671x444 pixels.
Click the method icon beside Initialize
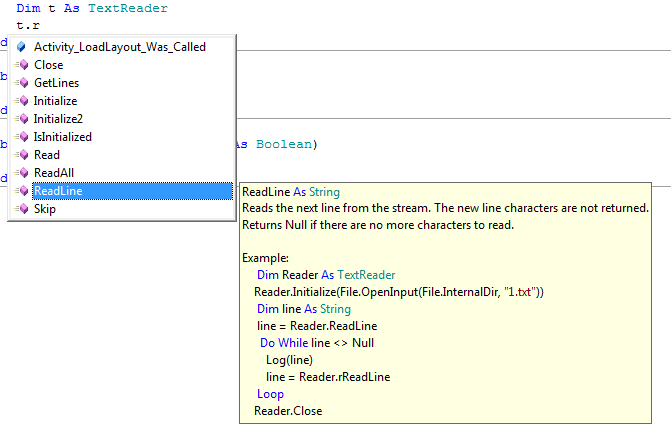(x=22, y=101)
